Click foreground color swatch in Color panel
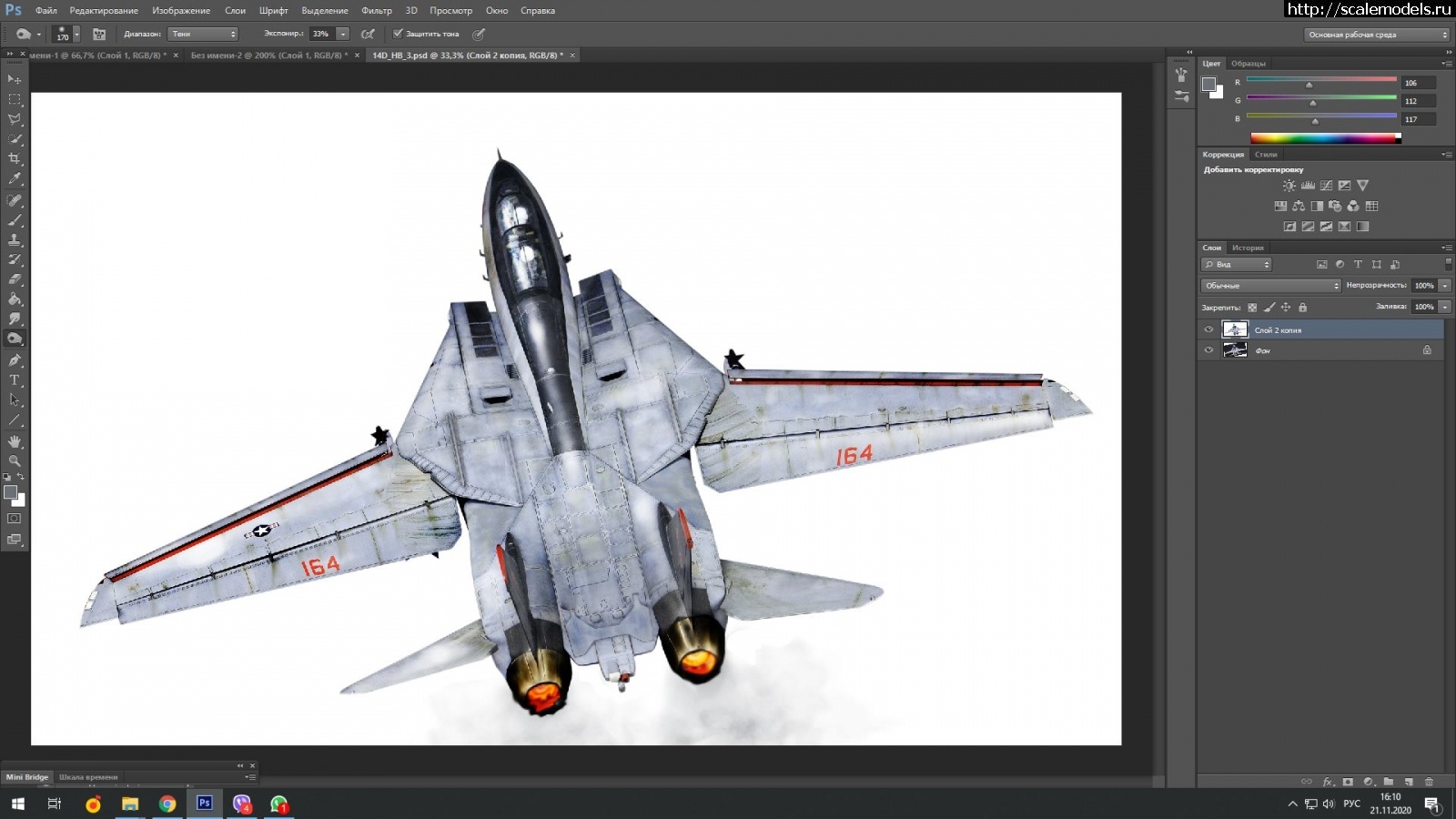 click(x=1208, y=85)
